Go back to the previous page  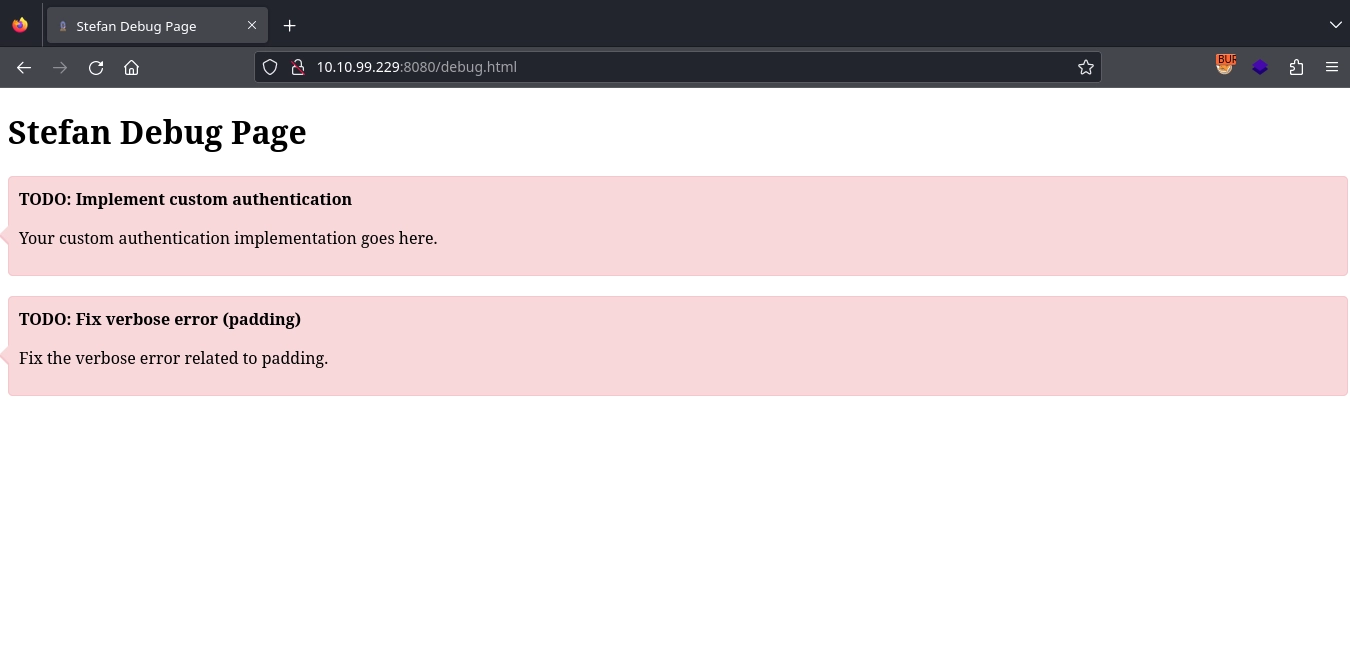[24, 67]
